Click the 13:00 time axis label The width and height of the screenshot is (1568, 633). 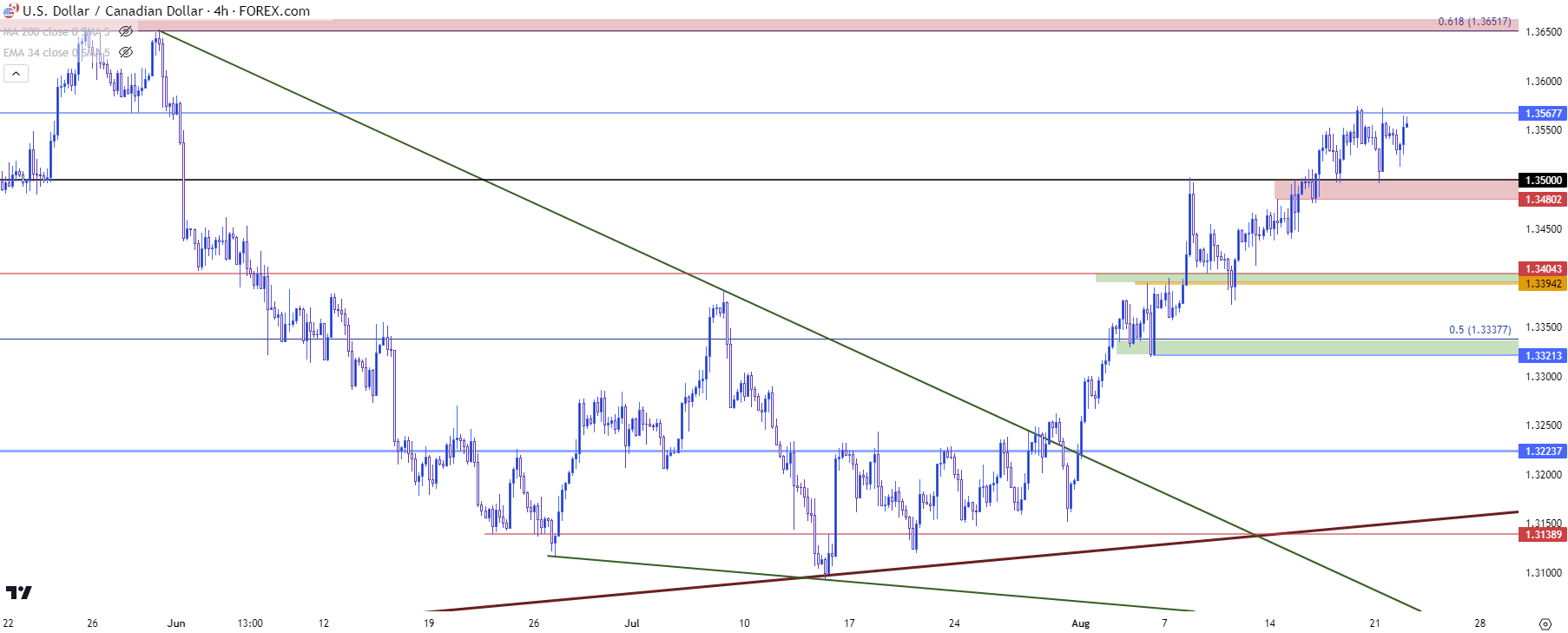pyautogui.click(x=250, y=623)
